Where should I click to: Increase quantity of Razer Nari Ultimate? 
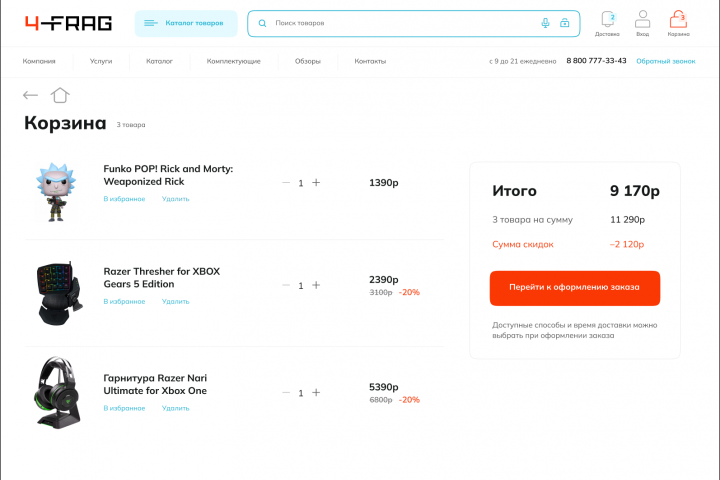point(316,393)
